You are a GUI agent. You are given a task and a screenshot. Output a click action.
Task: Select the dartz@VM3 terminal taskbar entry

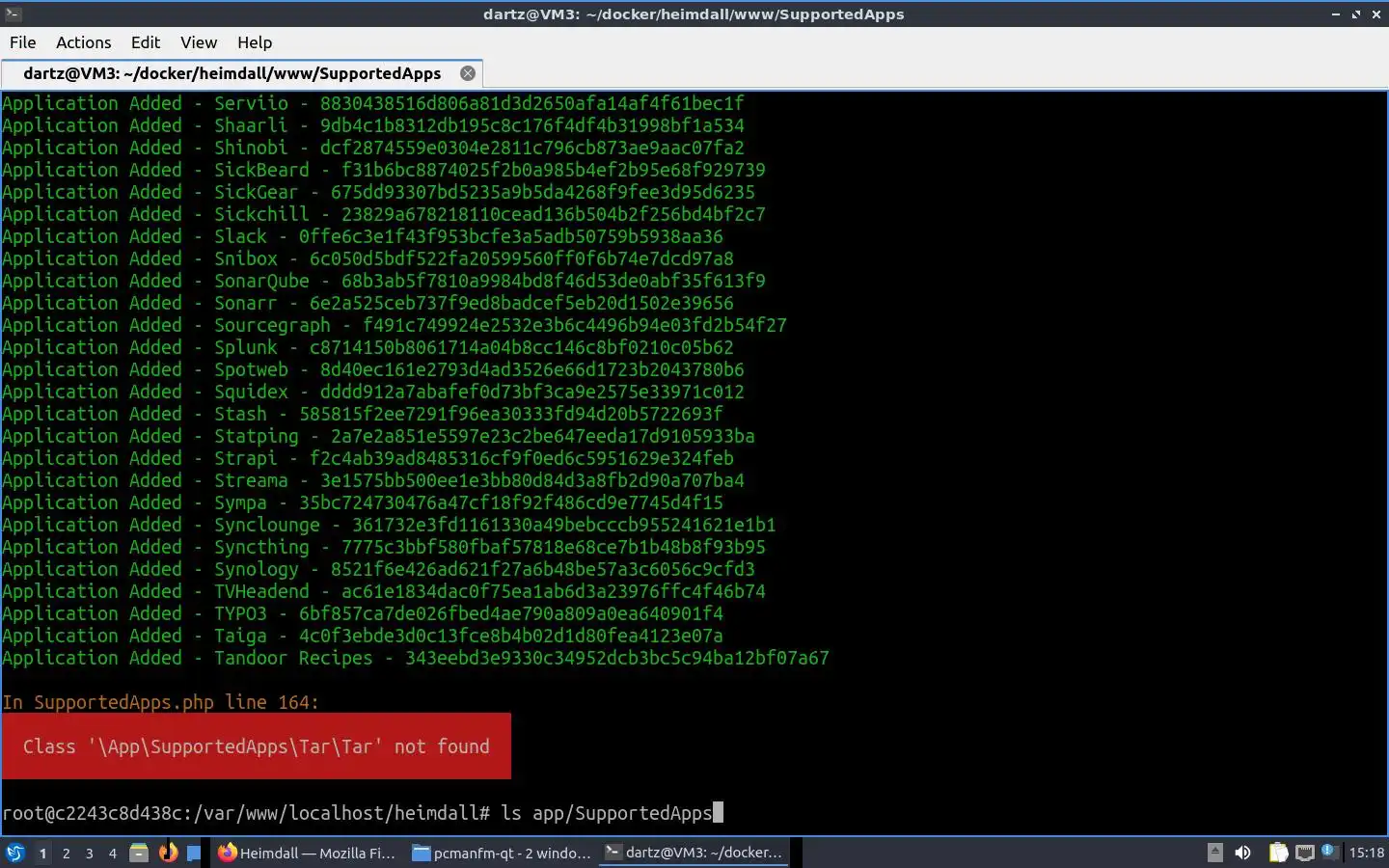tap(694, 853)
